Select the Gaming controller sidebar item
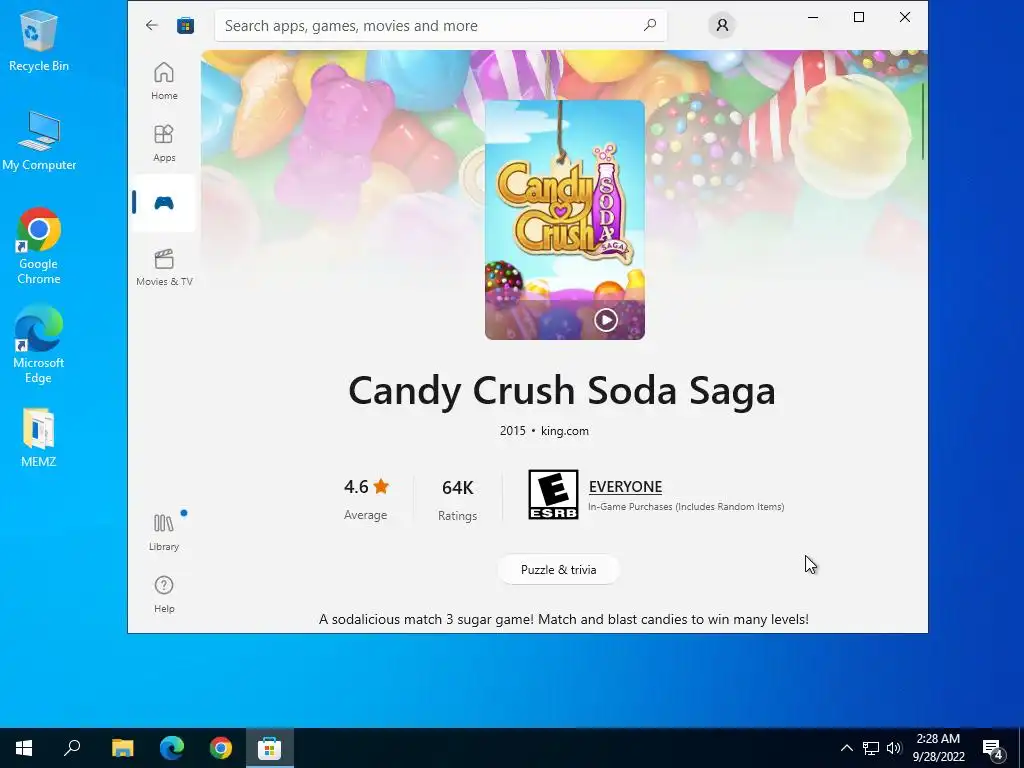This screenshot has width=1024, height=768. (164, 203)
